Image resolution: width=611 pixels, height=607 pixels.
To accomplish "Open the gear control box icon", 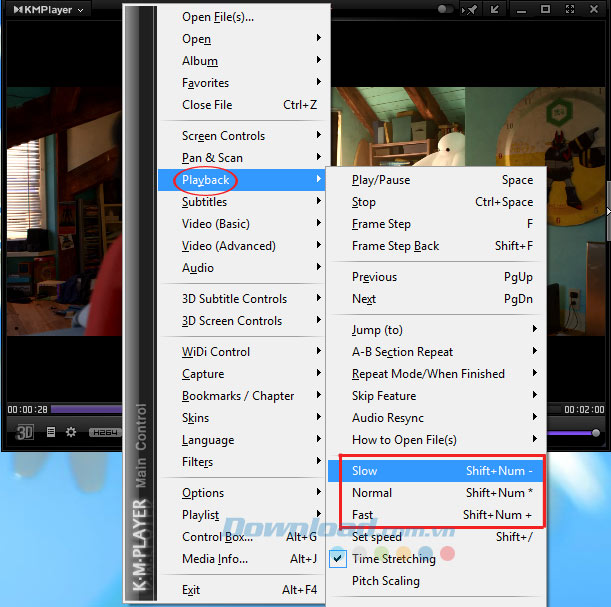I will 71,432.
